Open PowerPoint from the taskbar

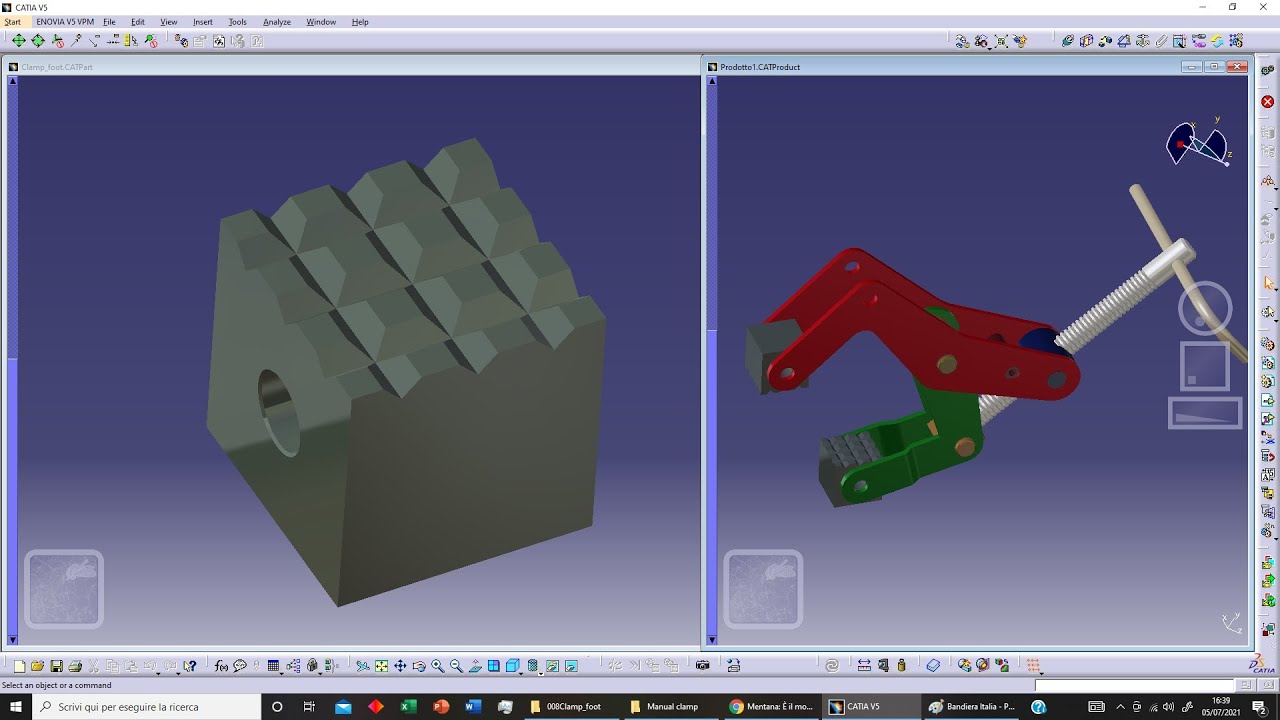pos(441,706)
